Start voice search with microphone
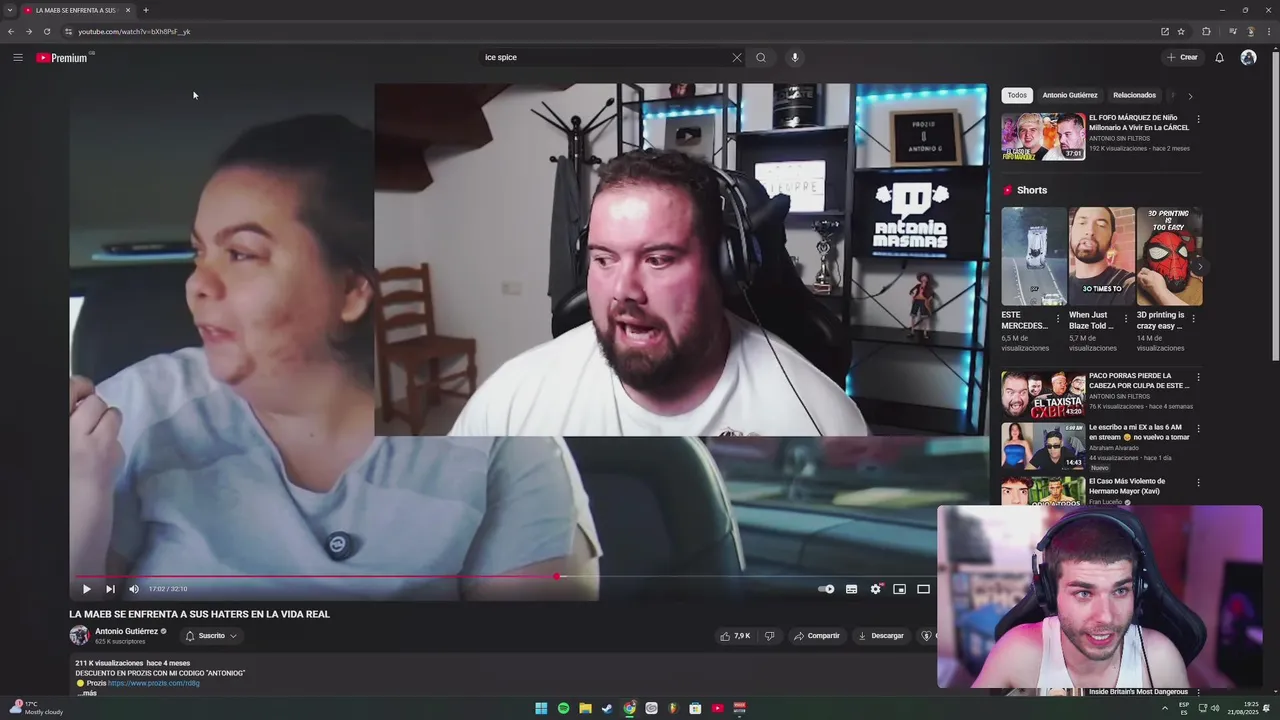 [795, 57]
